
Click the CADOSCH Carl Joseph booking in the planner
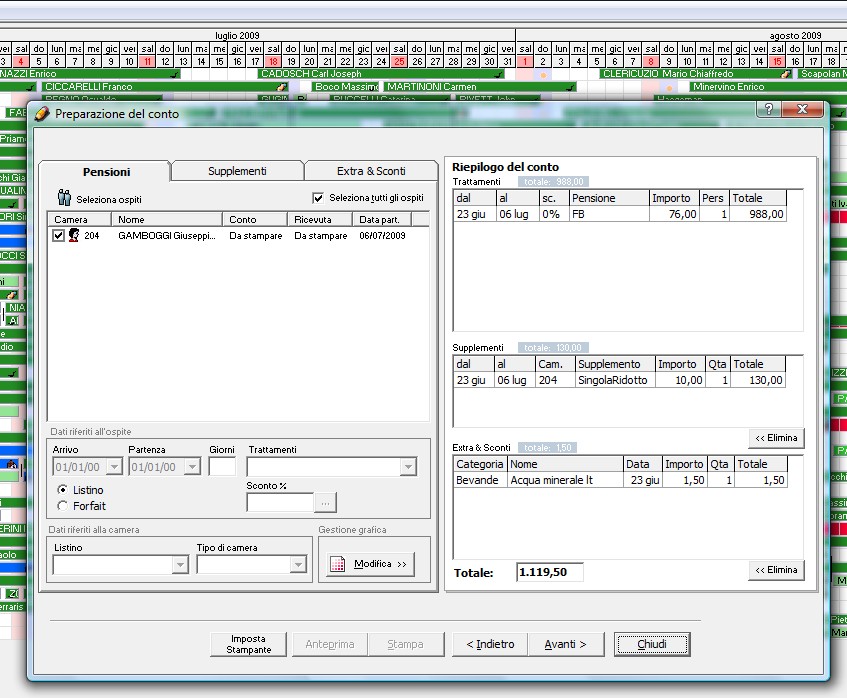coord(381,74)
